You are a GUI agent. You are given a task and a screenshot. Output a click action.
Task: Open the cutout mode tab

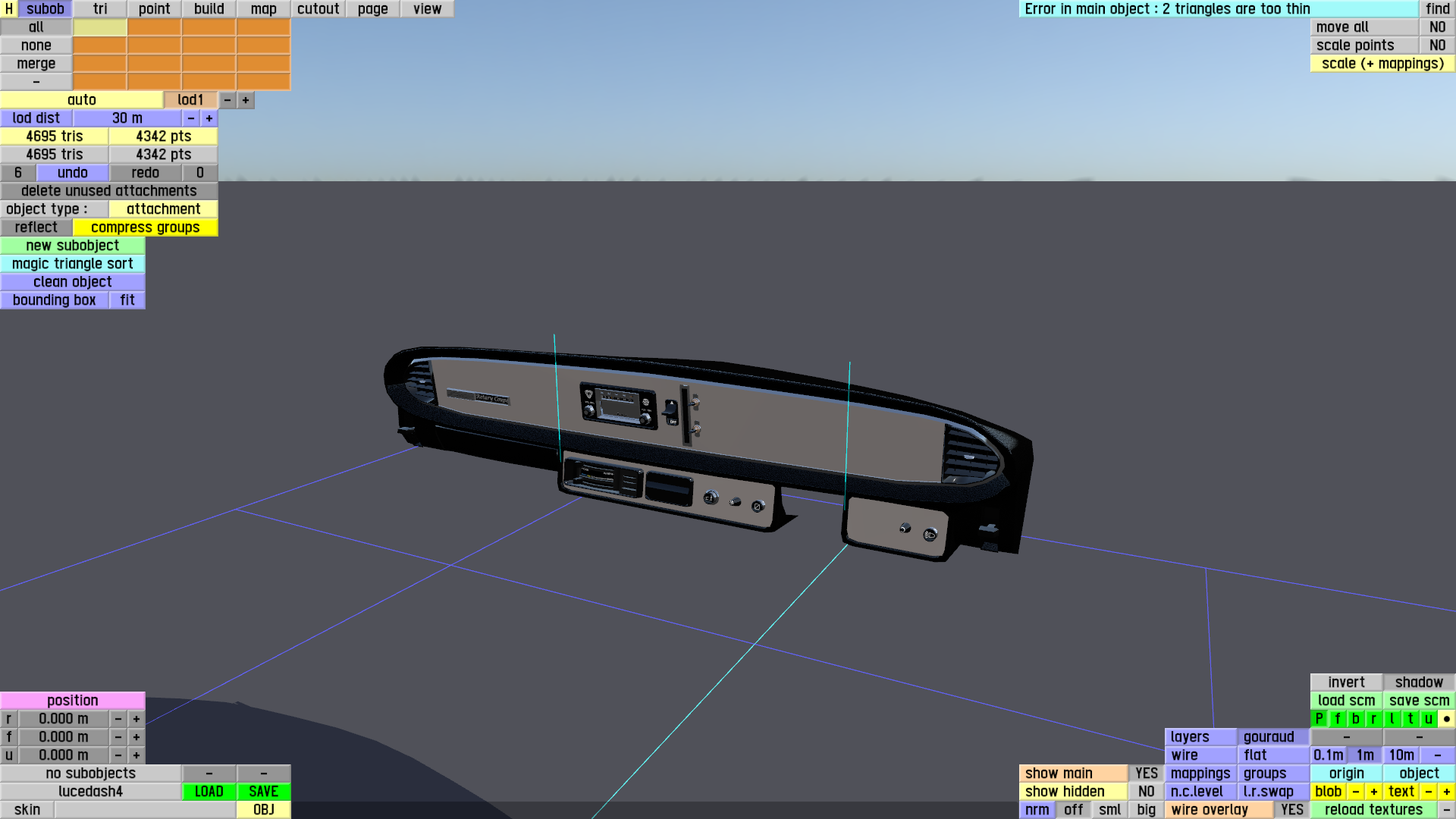pos(318,9)
